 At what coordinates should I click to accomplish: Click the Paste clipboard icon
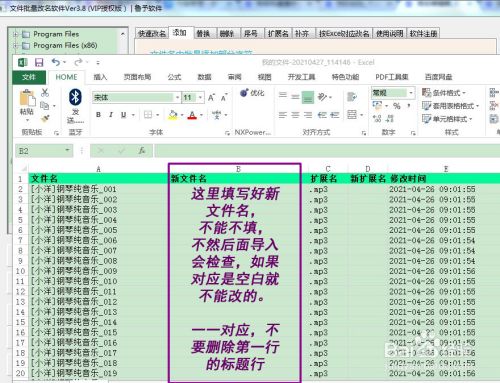[x=27, y=99]
